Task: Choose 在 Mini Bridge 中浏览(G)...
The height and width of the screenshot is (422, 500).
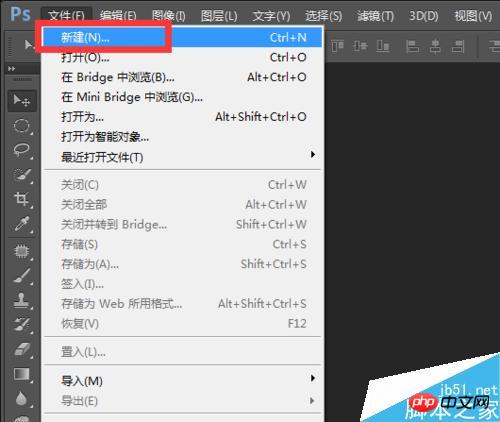Action: click(182, 97)
